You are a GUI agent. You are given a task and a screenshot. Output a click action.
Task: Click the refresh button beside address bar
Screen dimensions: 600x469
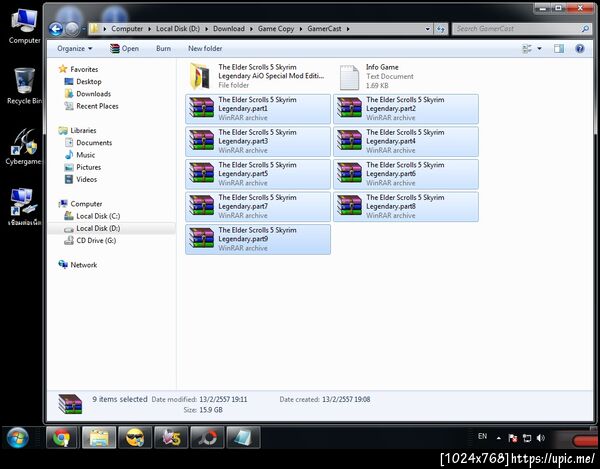(441, 29)
